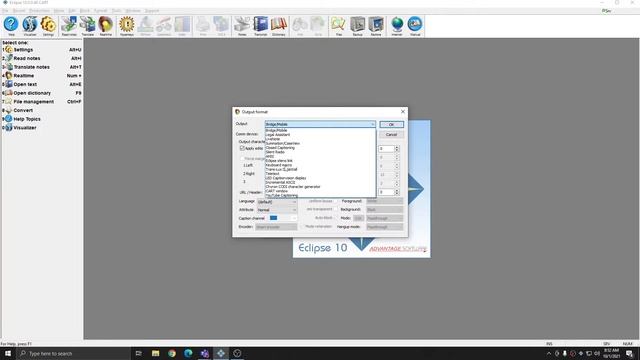
Task: Select Settings in the left sidebar list
Action: pyautogui.click(x=42, y=50)
